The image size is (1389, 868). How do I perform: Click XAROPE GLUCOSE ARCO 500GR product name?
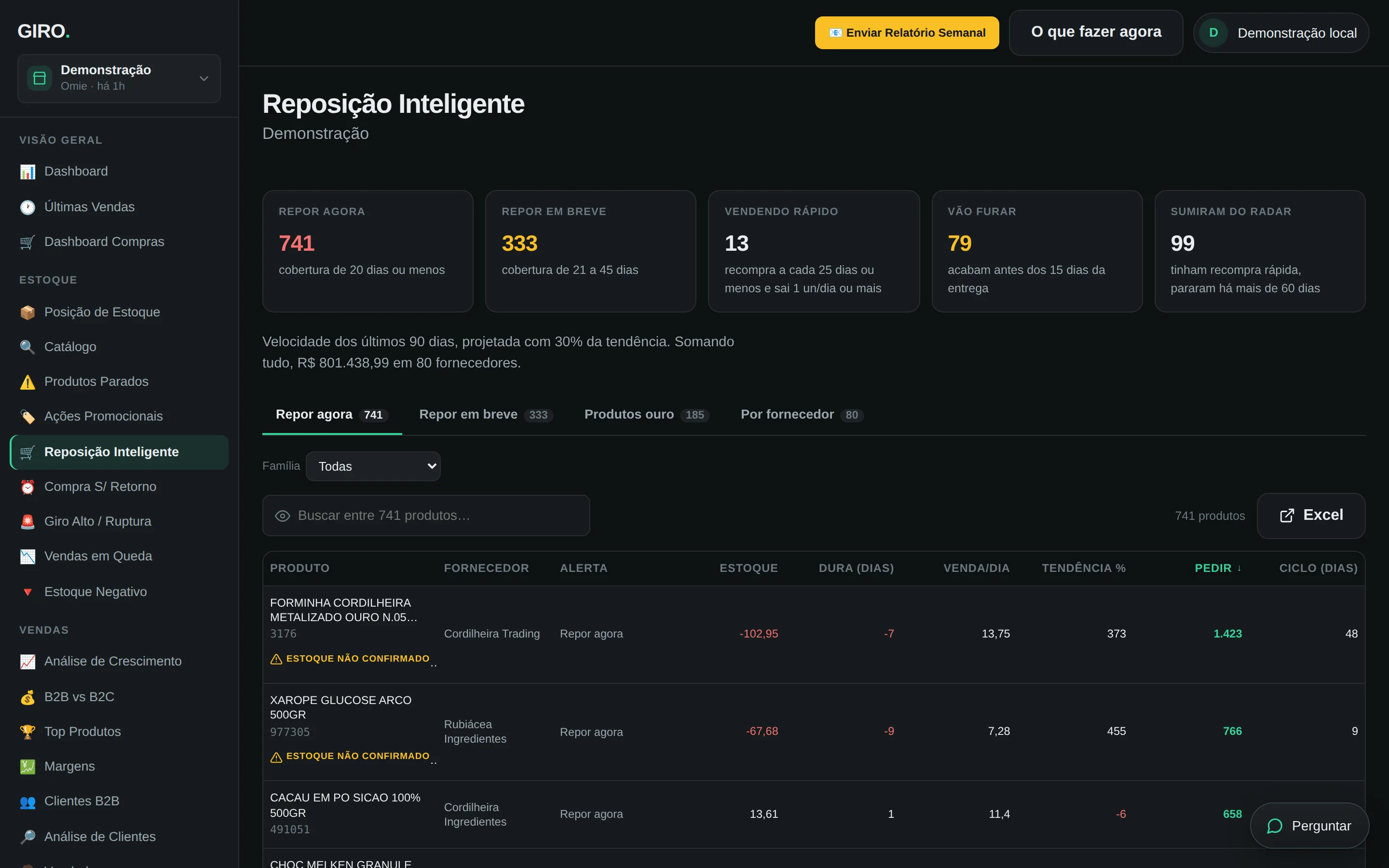click(x=340, y=708)
